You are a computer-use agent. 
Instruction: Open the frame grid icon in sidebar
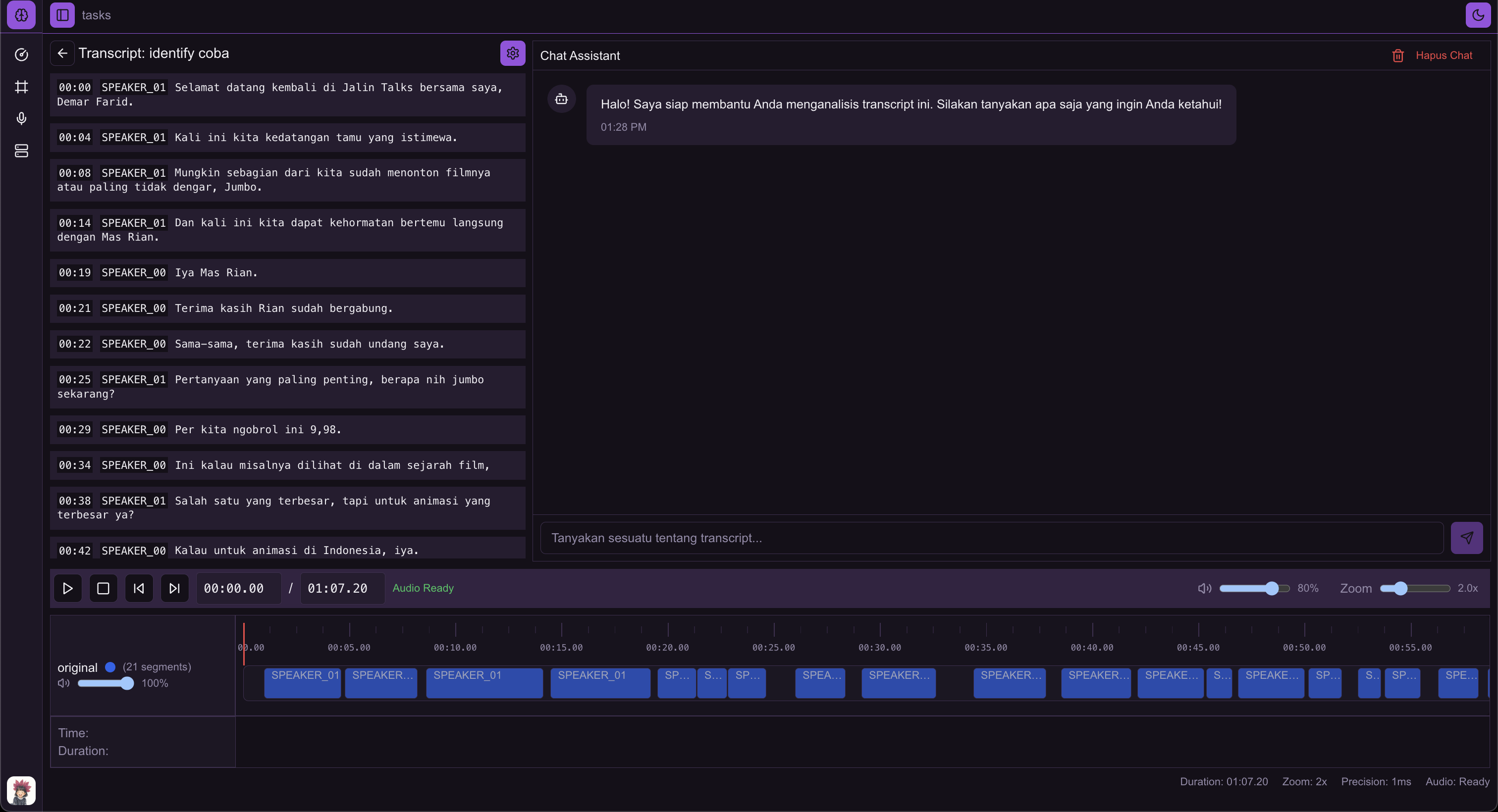21,87
